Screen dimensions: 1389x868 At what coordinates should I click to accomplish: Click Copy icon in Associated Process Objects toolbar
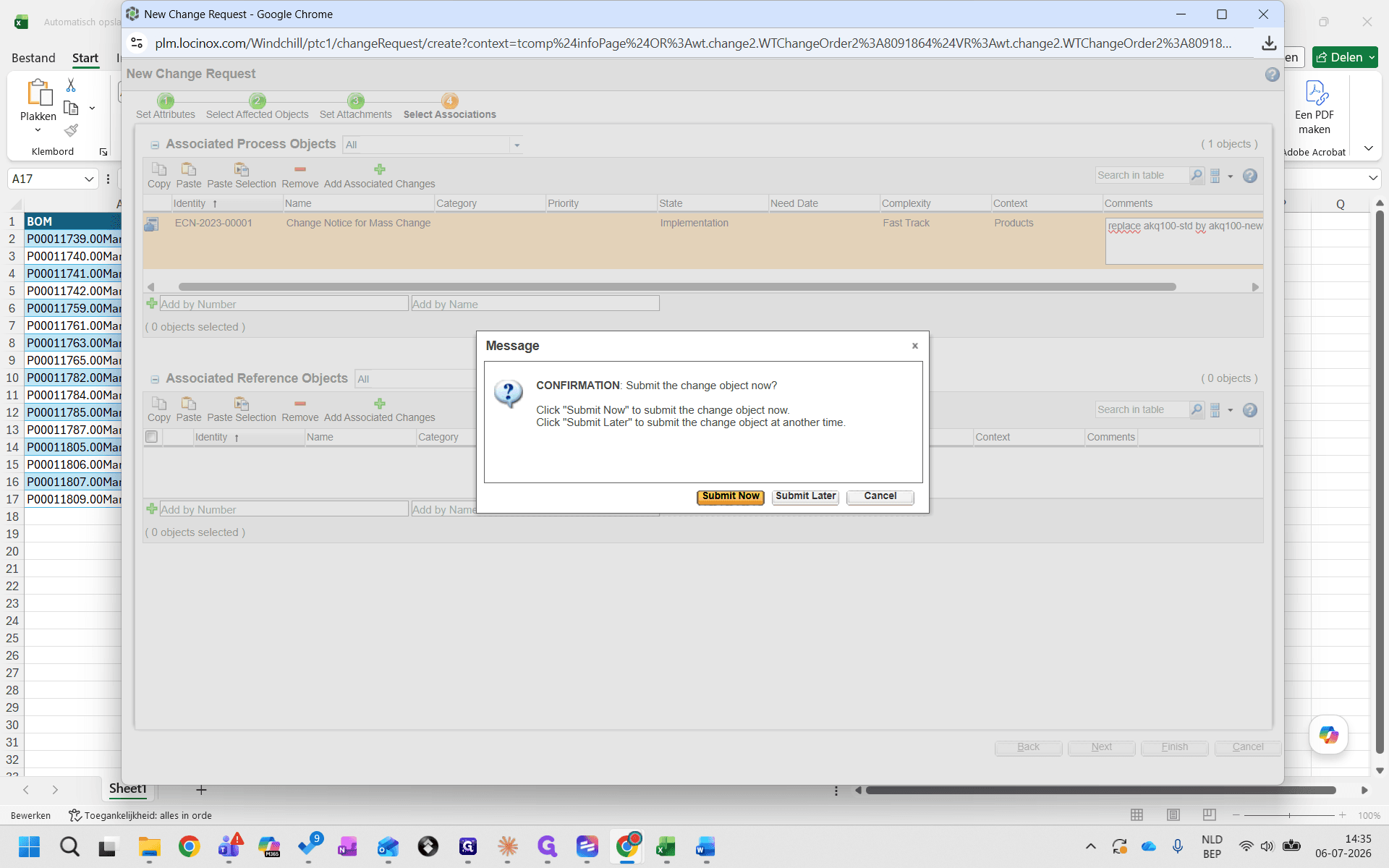[x=159, y=169]
